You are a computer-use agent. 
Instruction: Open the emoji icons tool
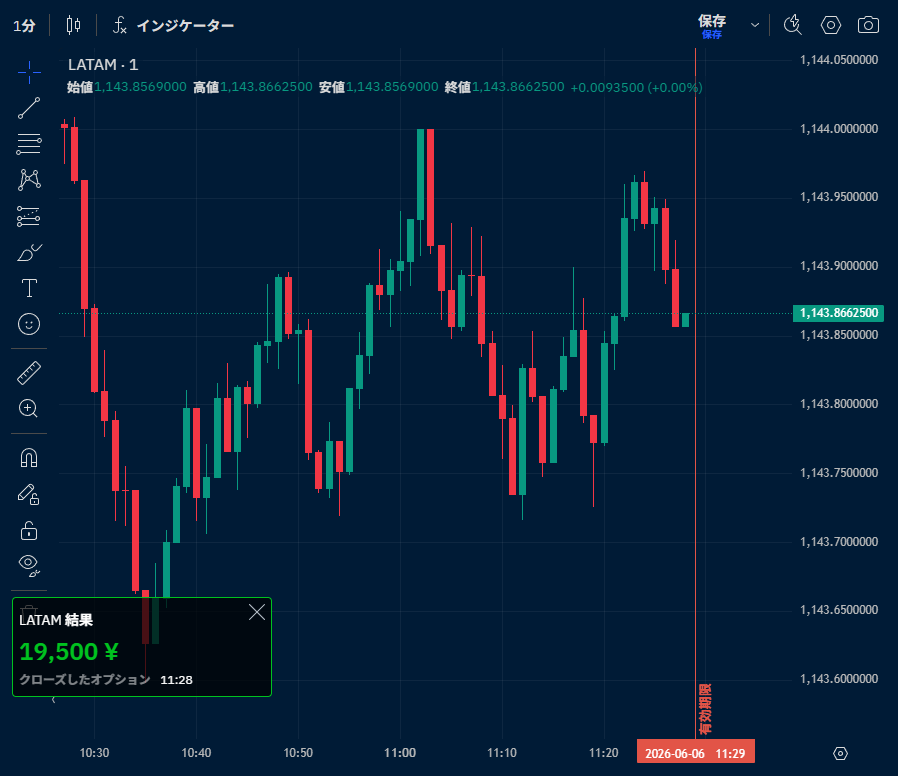[x=29, y=324]
